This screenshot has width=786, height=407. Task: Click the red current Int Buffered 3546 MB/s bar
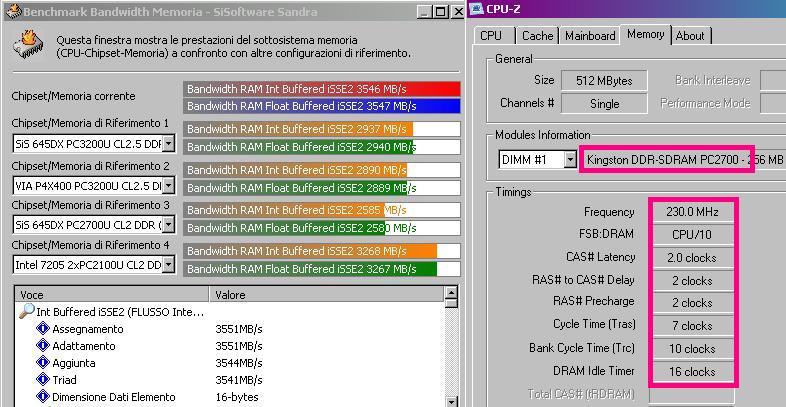pyautogui.click(x=321, y=89)
